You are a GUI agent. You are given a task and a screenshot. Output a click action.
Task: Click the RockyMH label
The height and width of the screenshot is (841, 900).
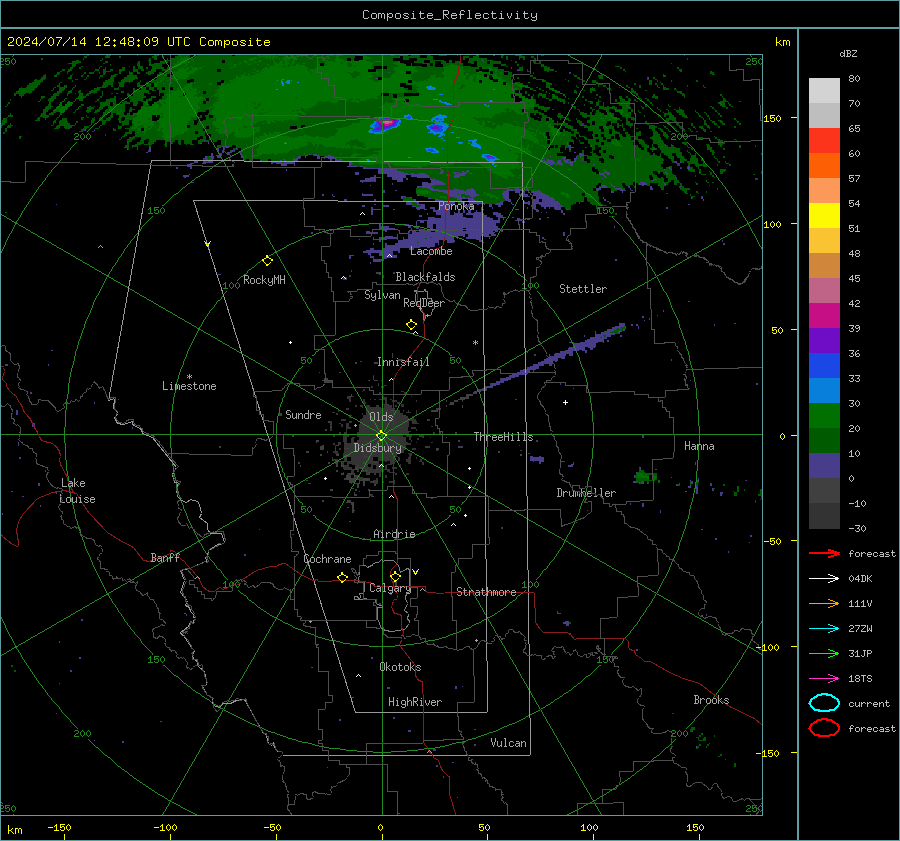(x=264, y=280)
